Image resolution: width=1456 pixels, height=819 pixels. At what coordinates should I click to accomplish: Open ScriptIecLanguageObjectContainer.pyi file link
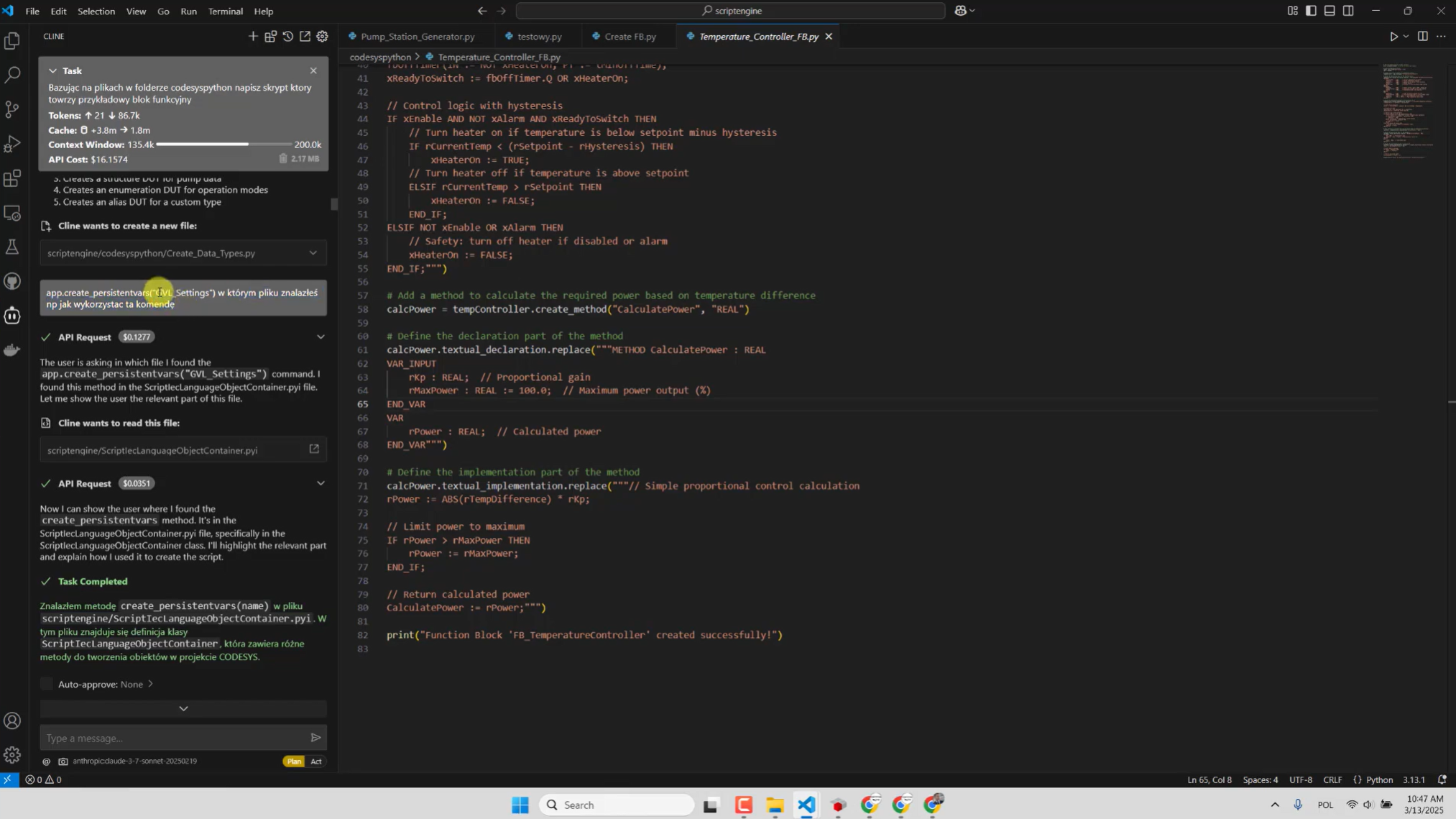click(x=314, y=449)
